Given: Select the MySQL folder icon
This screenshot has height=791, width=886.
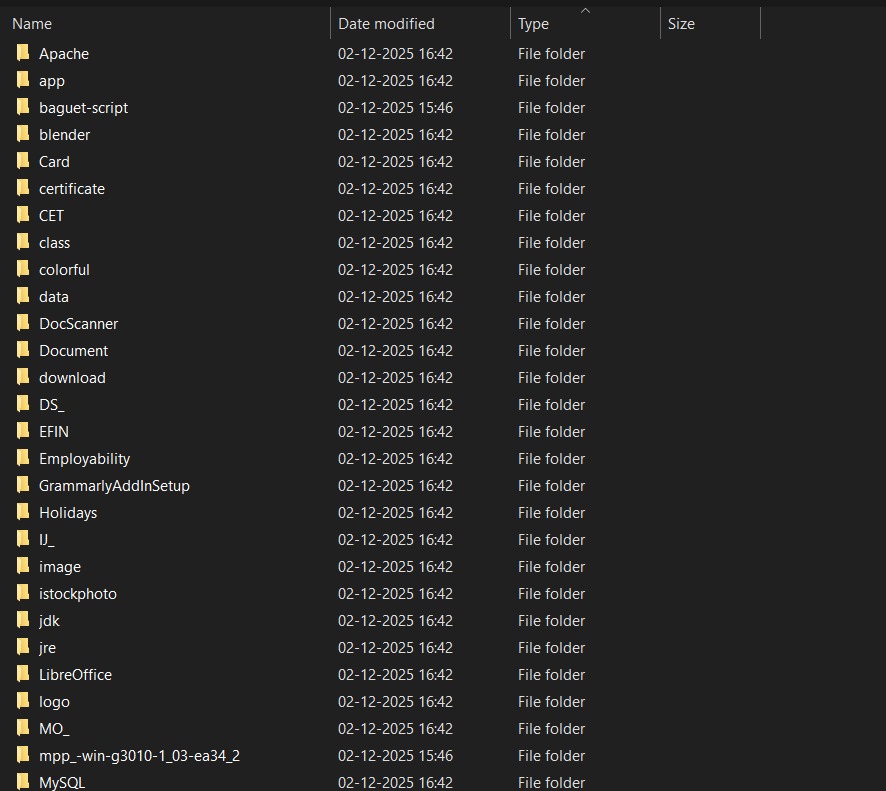Looking at the screenshot, I should coord(23,782).
